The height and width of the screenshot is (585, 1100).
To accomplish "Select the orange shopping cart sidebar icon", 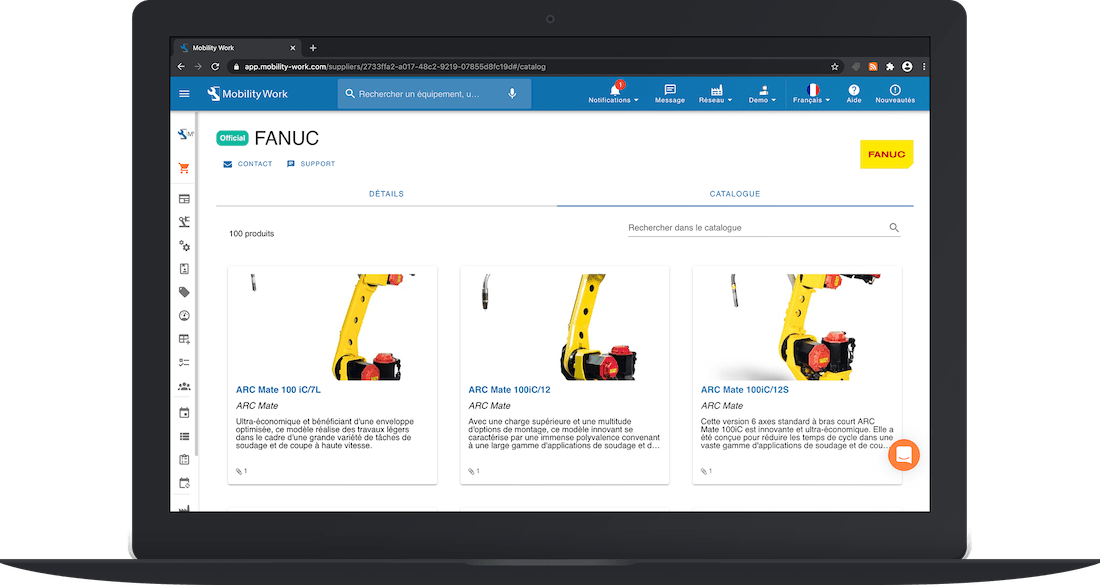I will [184, 167].
